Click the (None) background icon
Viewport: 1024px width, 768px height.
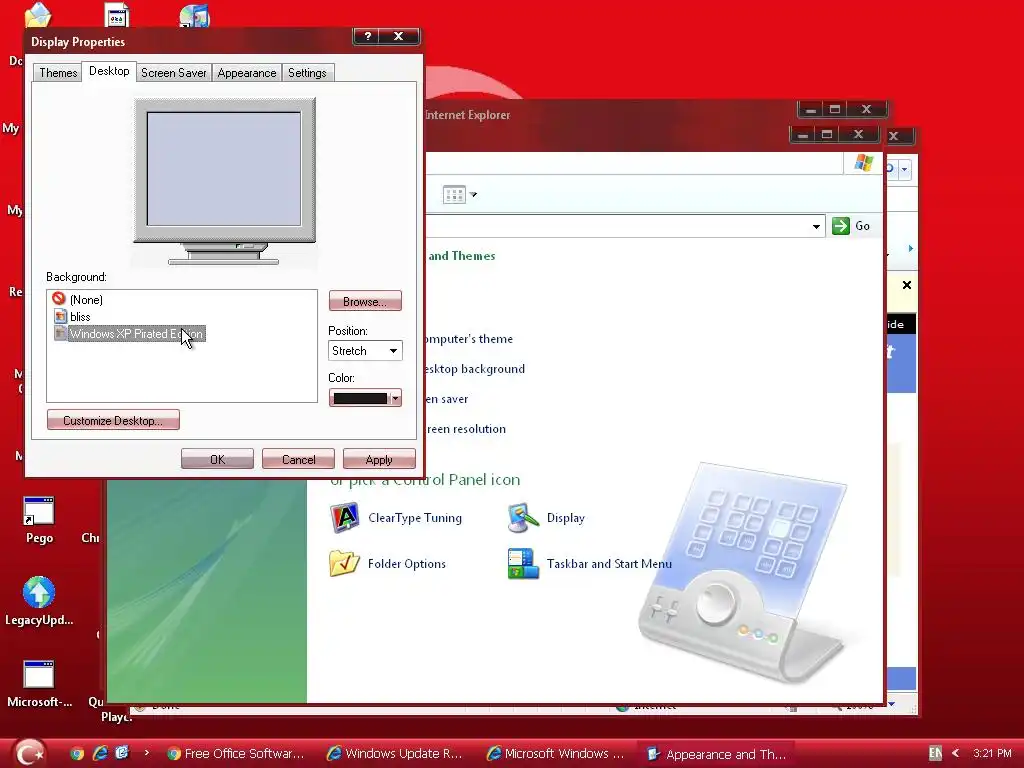(x=59, y=298)
